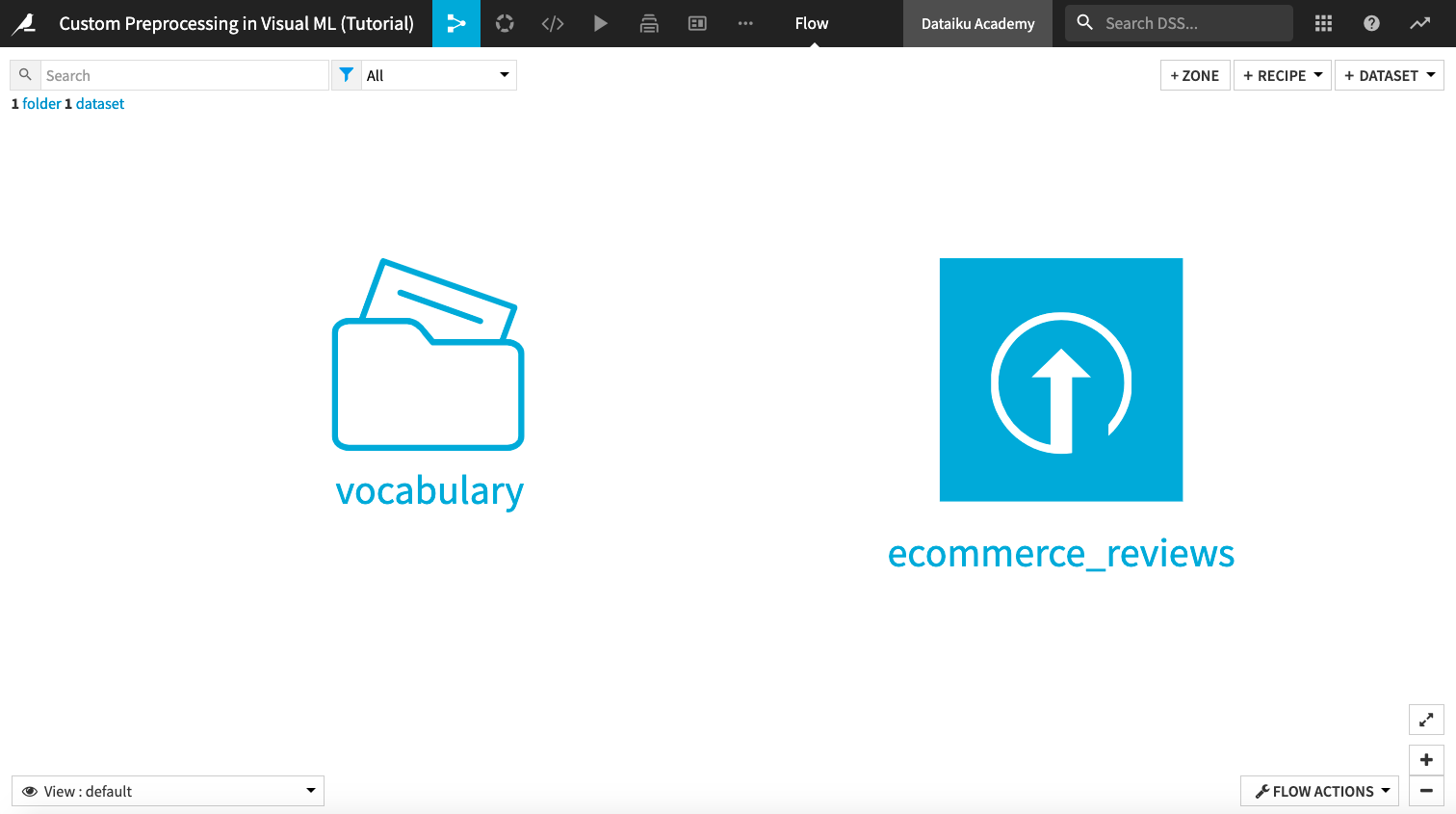Click the ecommerce_reviews dataset label
This screenshot has width=1456, height=814.
(x=1061, y=554)
